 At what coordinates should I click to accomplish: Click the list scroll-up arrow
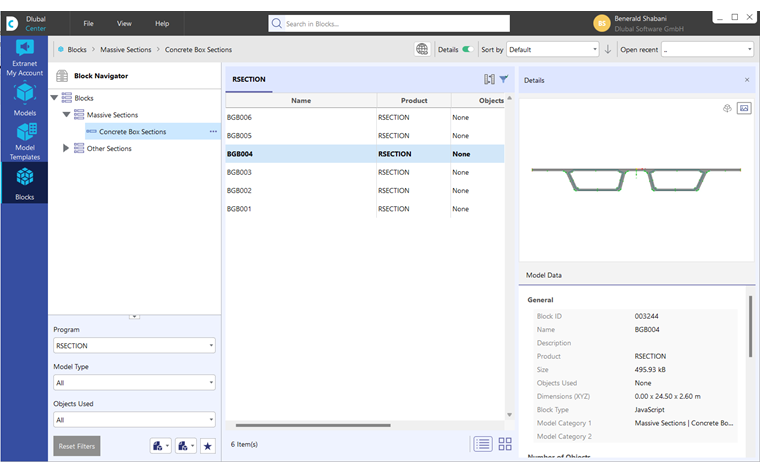509,98
